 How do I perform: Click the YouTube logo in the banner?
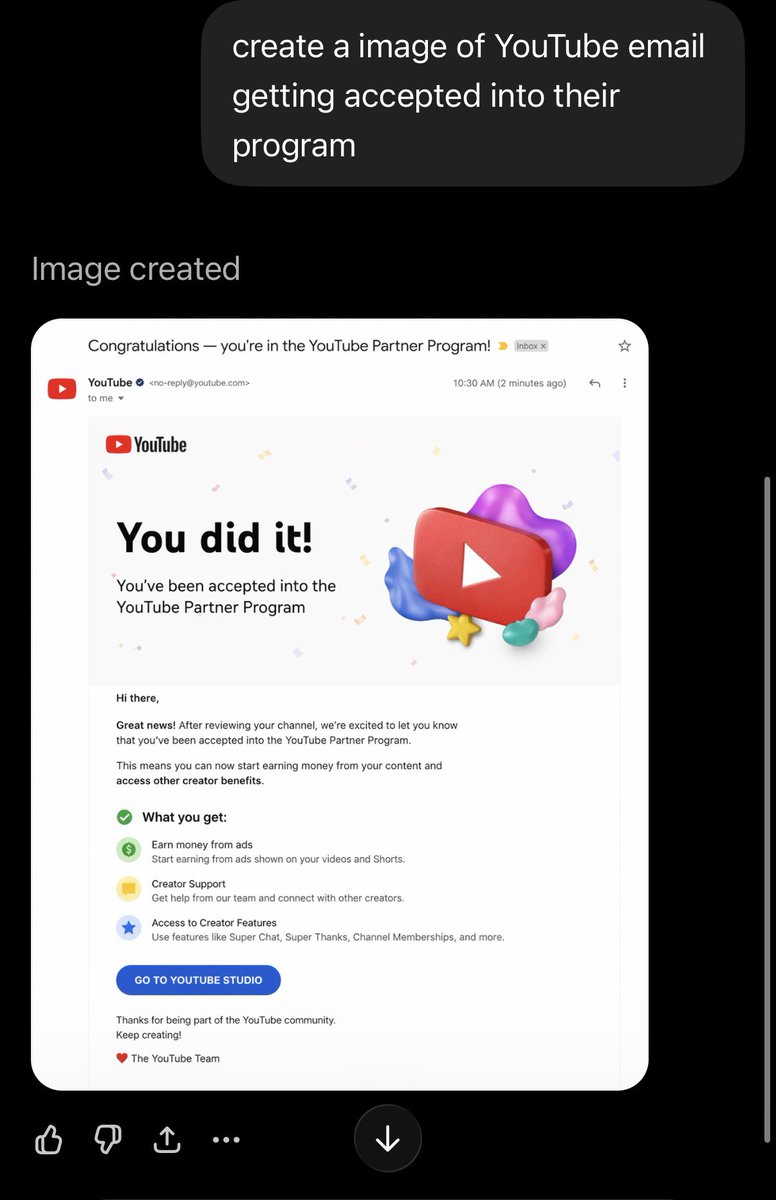pos(146,445)
